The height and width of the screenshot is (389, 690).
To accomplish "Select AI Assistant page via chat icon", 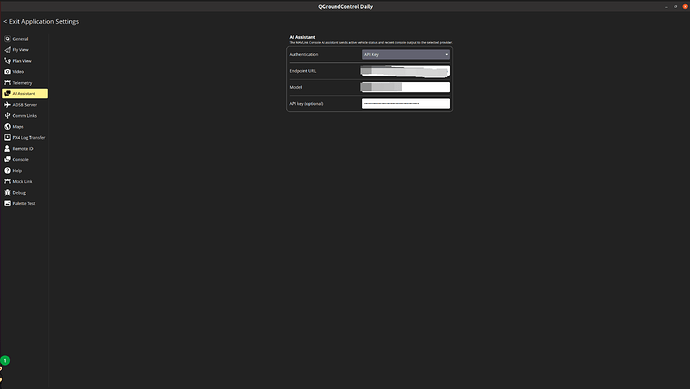I will coord(7,94).
